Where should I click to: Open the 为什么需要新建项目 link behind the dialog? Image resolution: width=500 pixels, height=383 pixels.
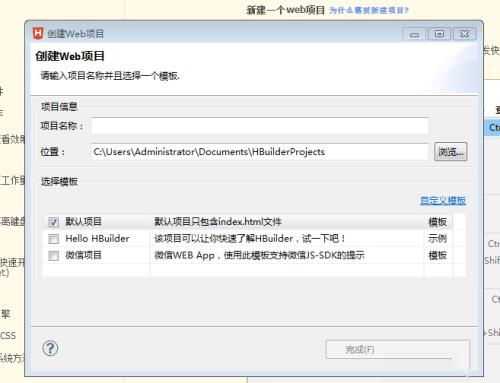point(369,10)
